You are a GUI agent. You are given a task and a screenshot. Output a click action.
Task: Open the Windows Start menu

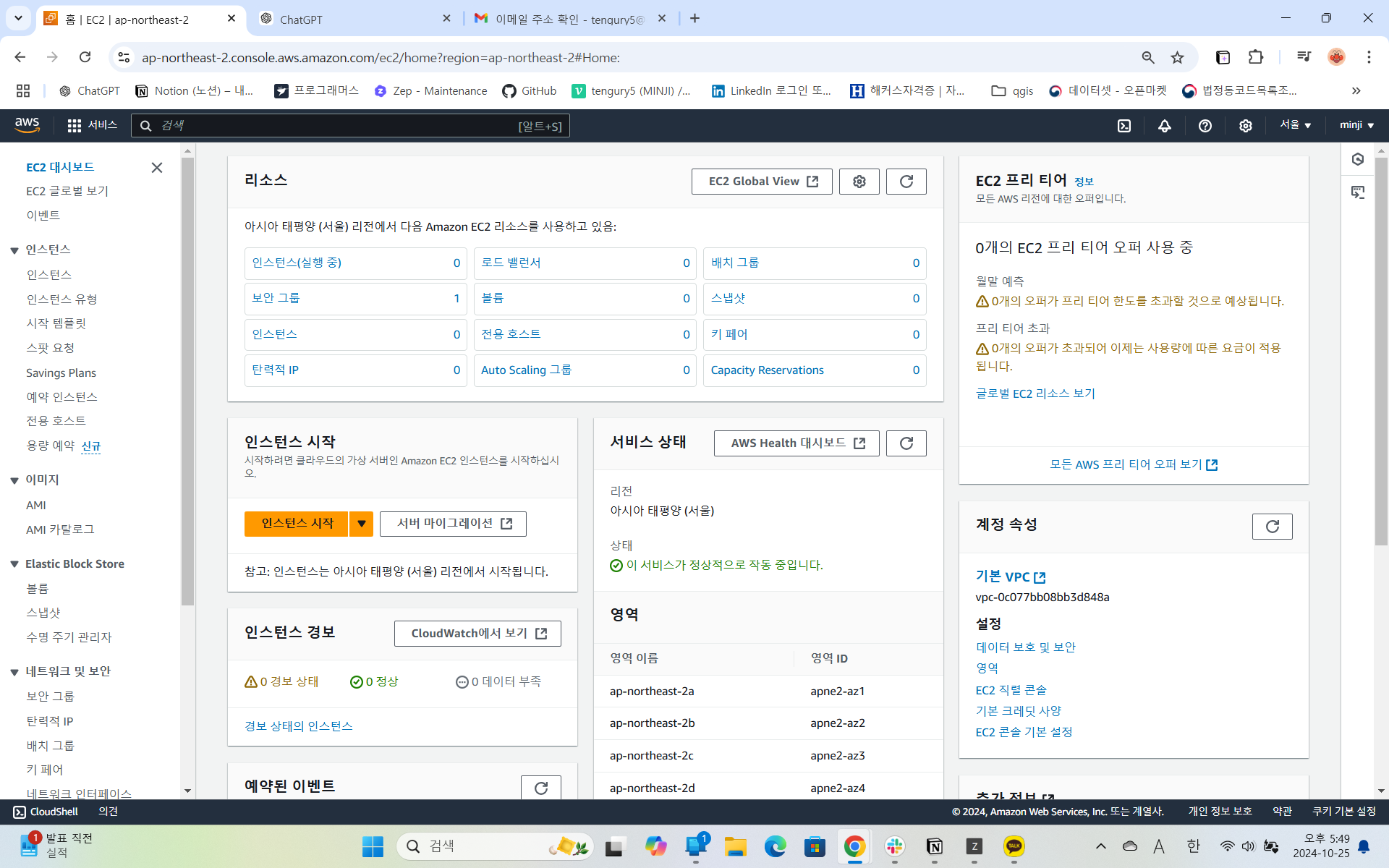(373, 846)
